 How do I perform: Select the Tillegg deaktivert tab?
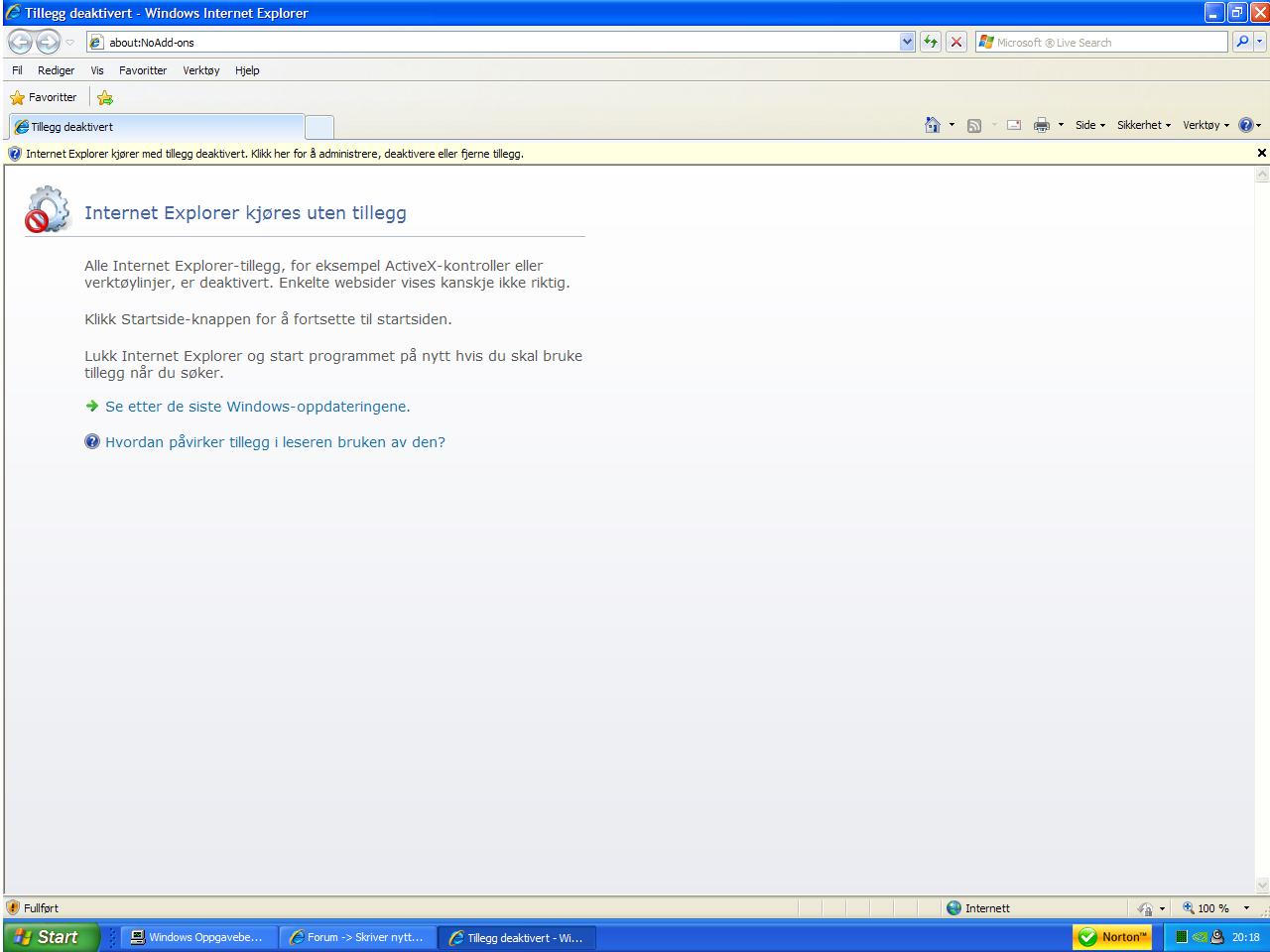(x=156, y=126)
